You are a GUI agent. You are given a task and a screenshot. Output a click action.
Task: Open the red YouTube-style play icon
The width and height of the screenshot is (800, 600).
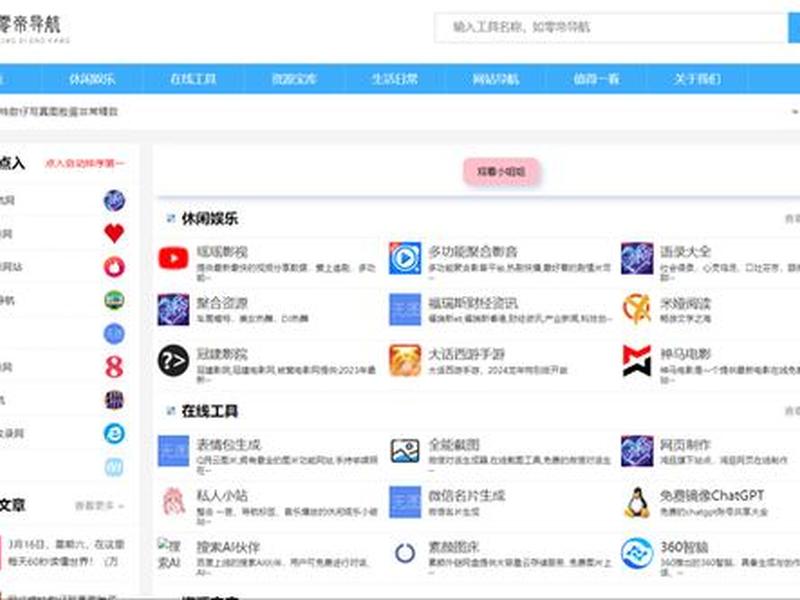point(173,258)
